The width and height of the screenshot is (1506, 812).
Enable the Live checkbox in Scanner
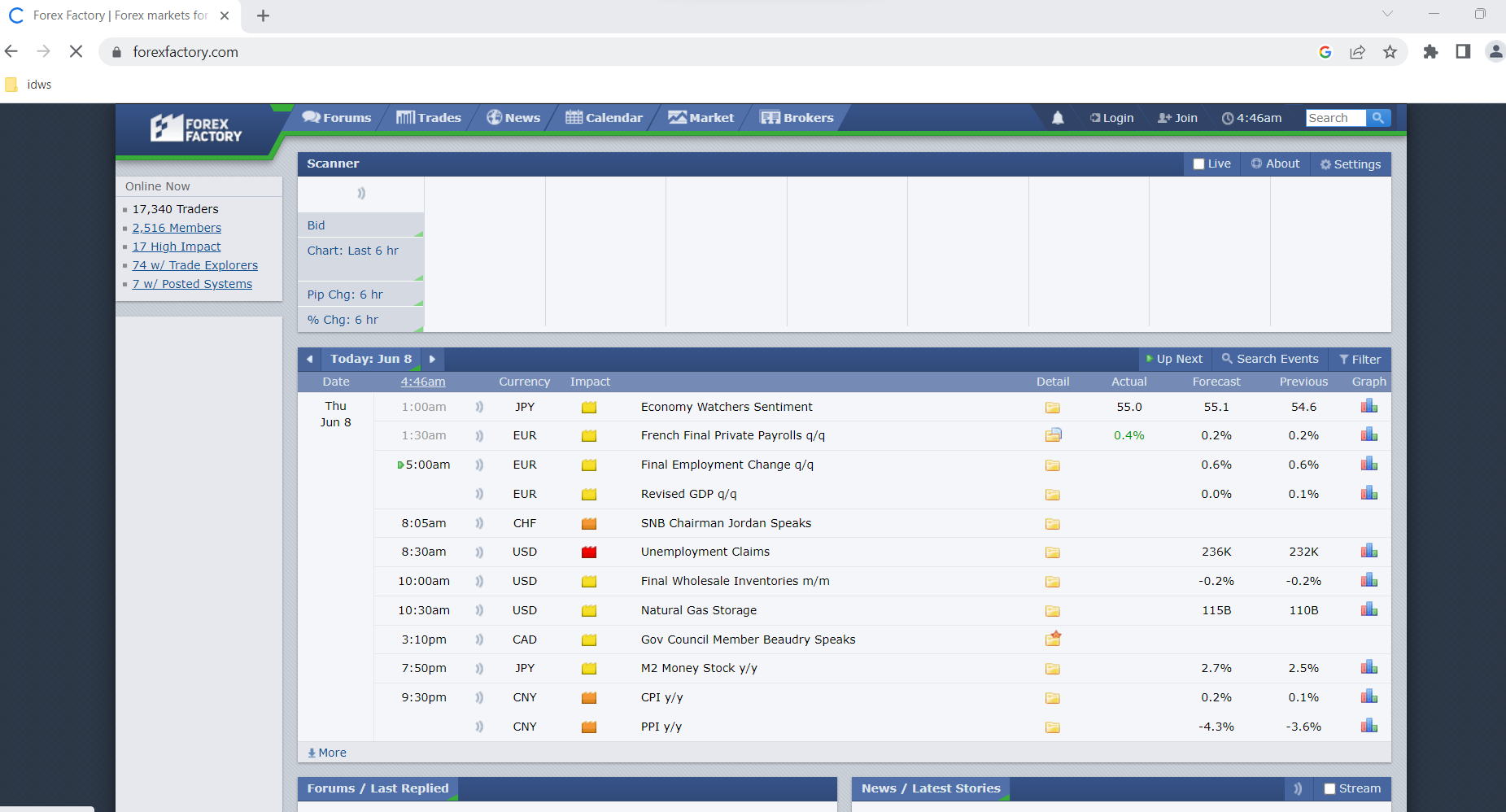(1198, 164)
